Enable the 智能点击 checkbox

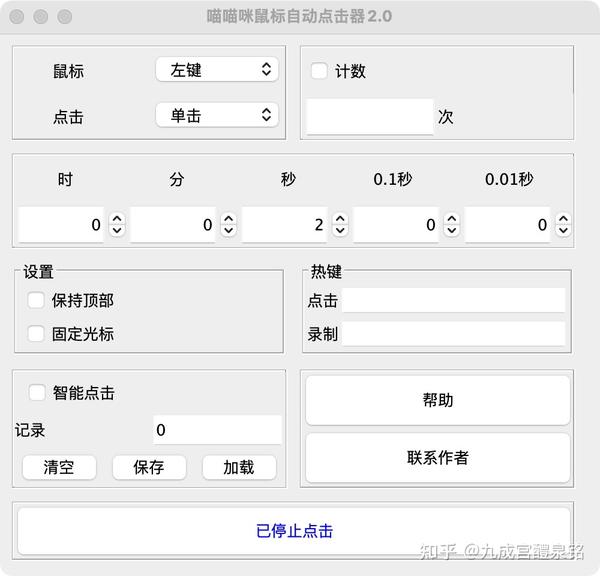tap(37, 393)
